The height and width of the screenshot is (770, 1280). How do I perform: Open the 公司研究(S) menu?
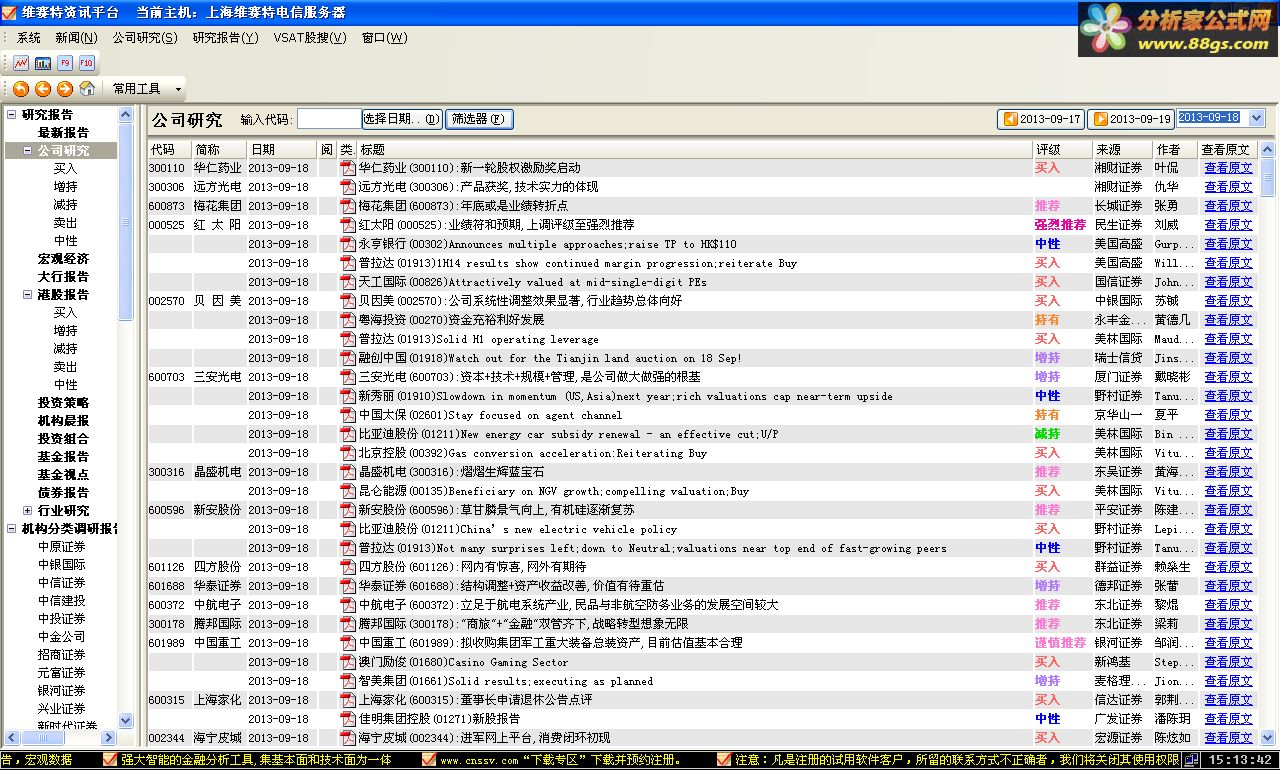coord(145,38)
